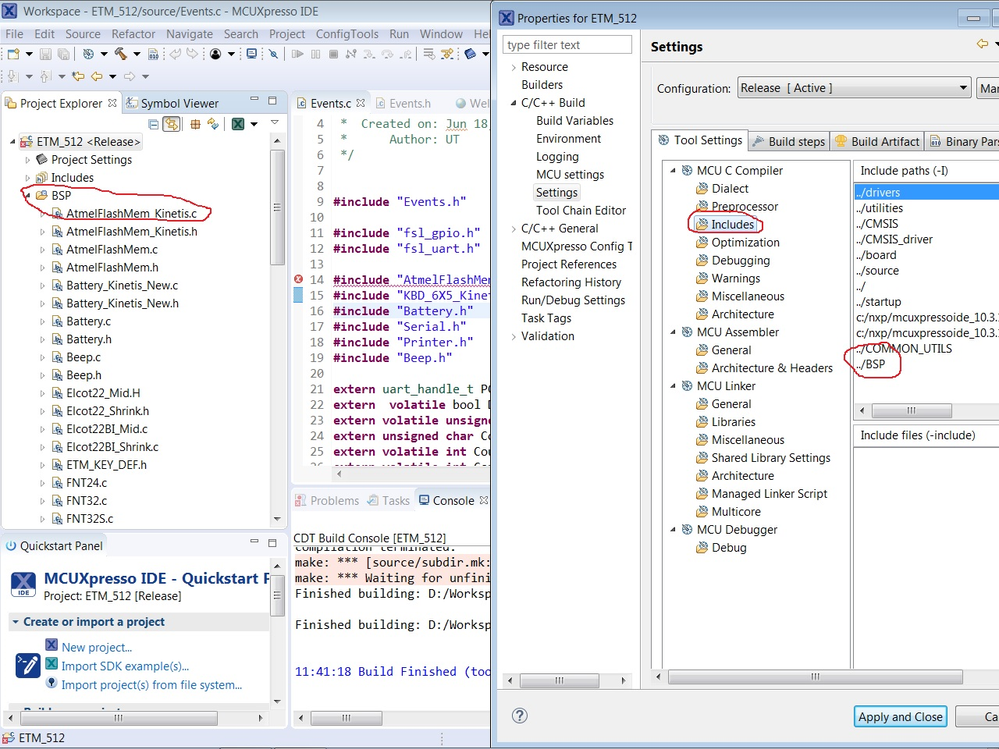Image resolution: width=999 pixels, height=749 pixels.
Task: Collapse all items in Project Explorer
Action: pos(153,124)
